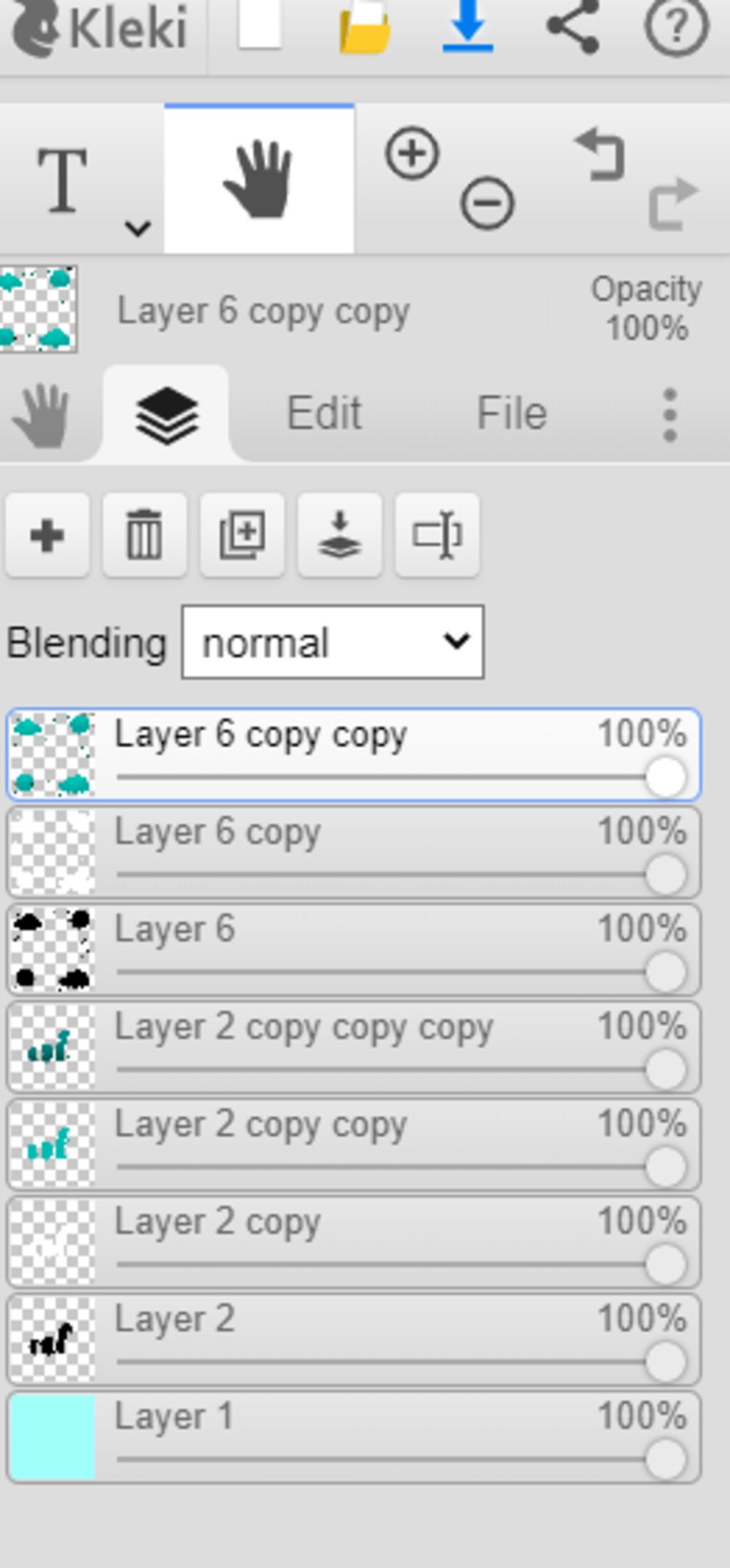Image resolution: width=730 pixels, height=1568 pixels.
Task: Open the three-dot more options menu
Action: pyautogui.click(x=669, y=415)
